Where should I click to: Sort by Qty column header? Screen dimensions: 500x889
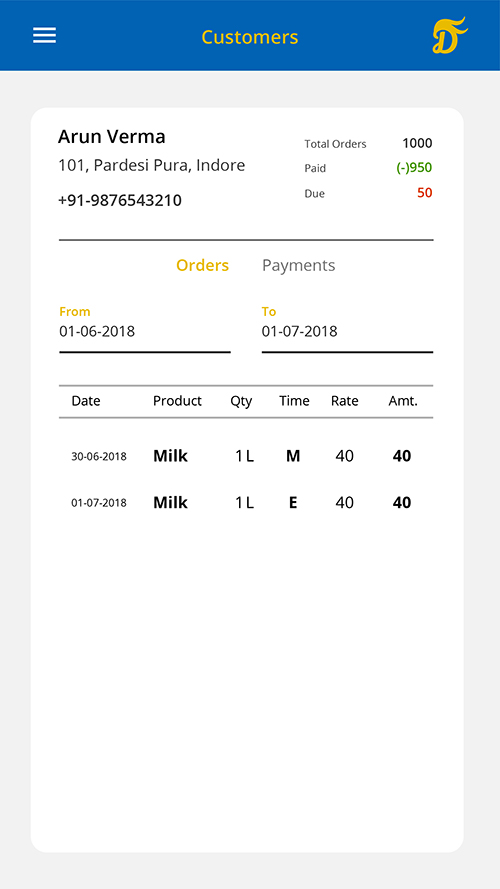tap(241, 401)
